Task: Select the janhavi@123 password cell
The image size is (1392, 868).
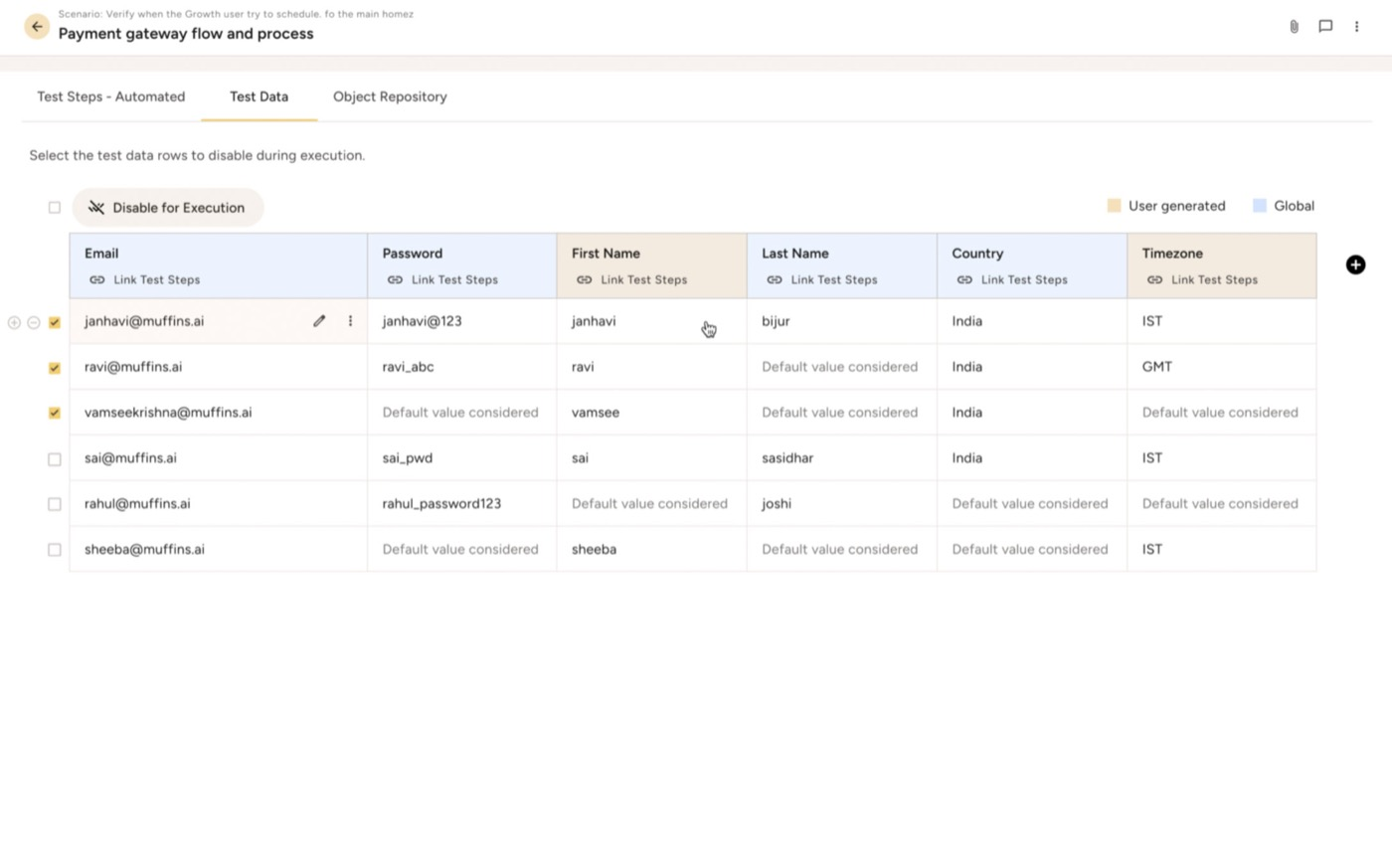Action: tap(462, 321)
